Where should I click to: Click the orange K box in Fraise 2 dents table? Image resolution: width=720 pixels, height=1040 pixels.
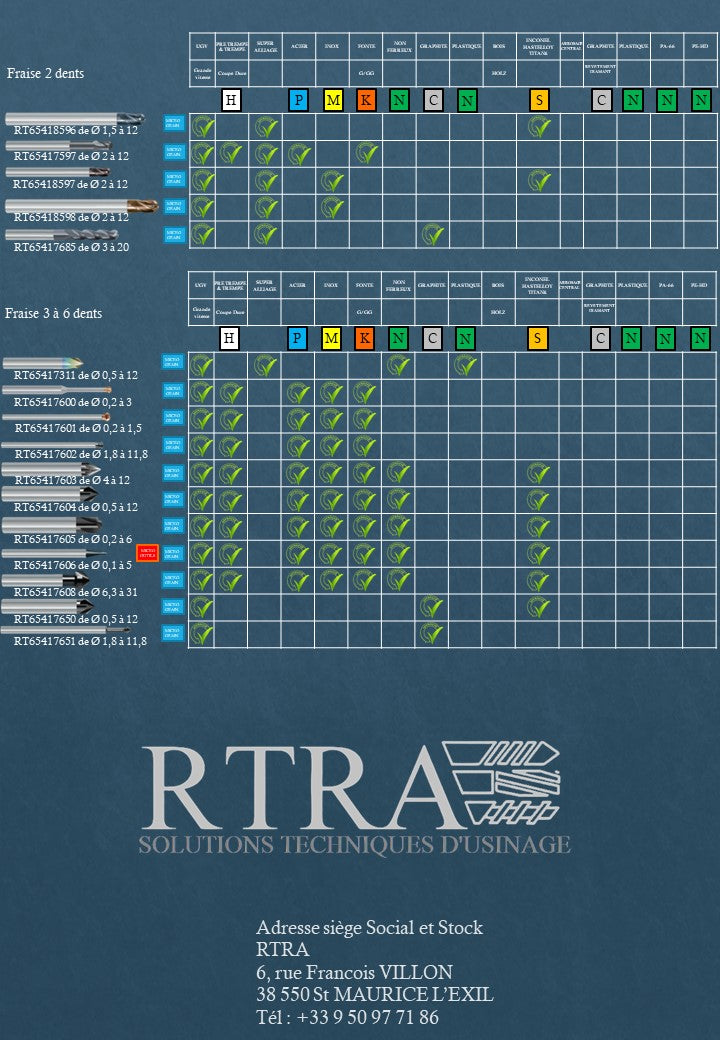click(365, 100)
